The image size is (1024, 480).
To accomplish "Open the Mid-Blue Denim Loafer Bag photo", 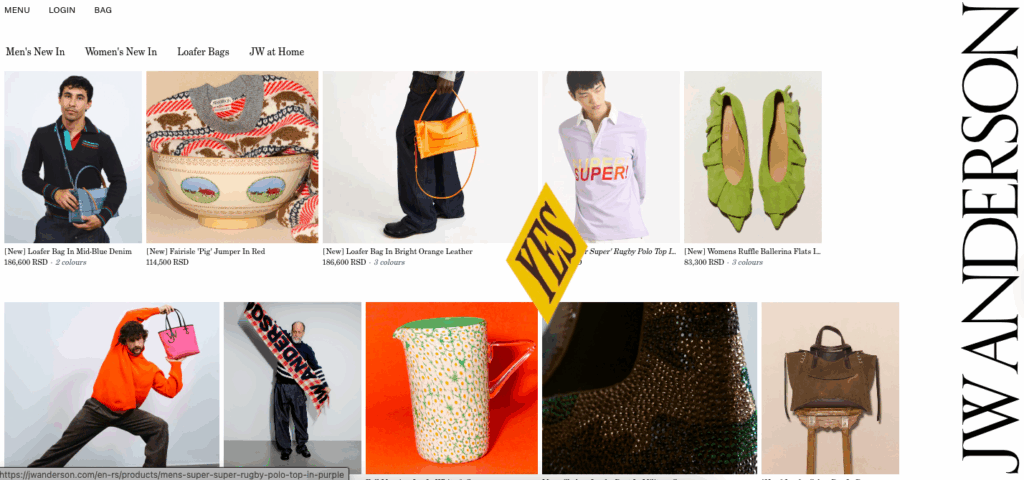I will pyautogui.click(x=73, y=157).
